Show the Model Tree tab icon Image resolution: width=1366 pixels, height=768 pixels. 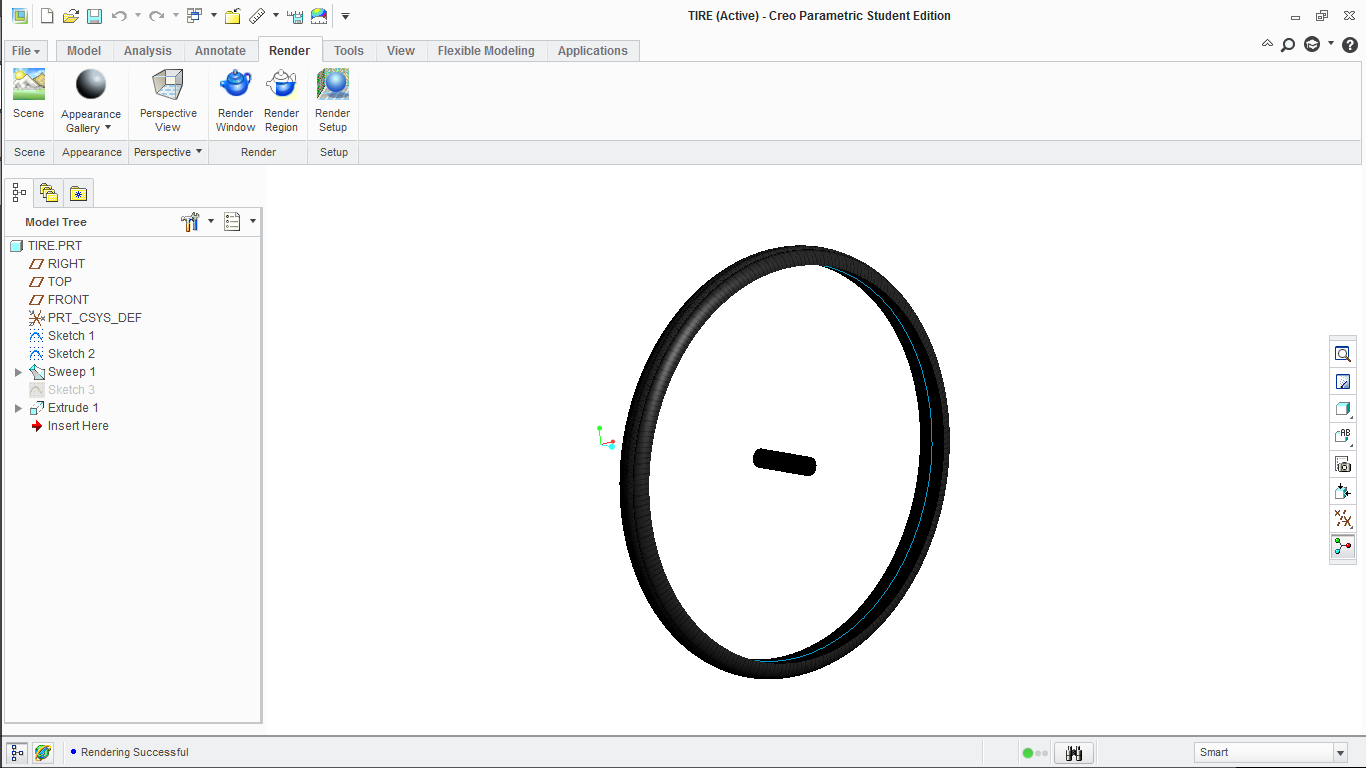tap(19, 193)
